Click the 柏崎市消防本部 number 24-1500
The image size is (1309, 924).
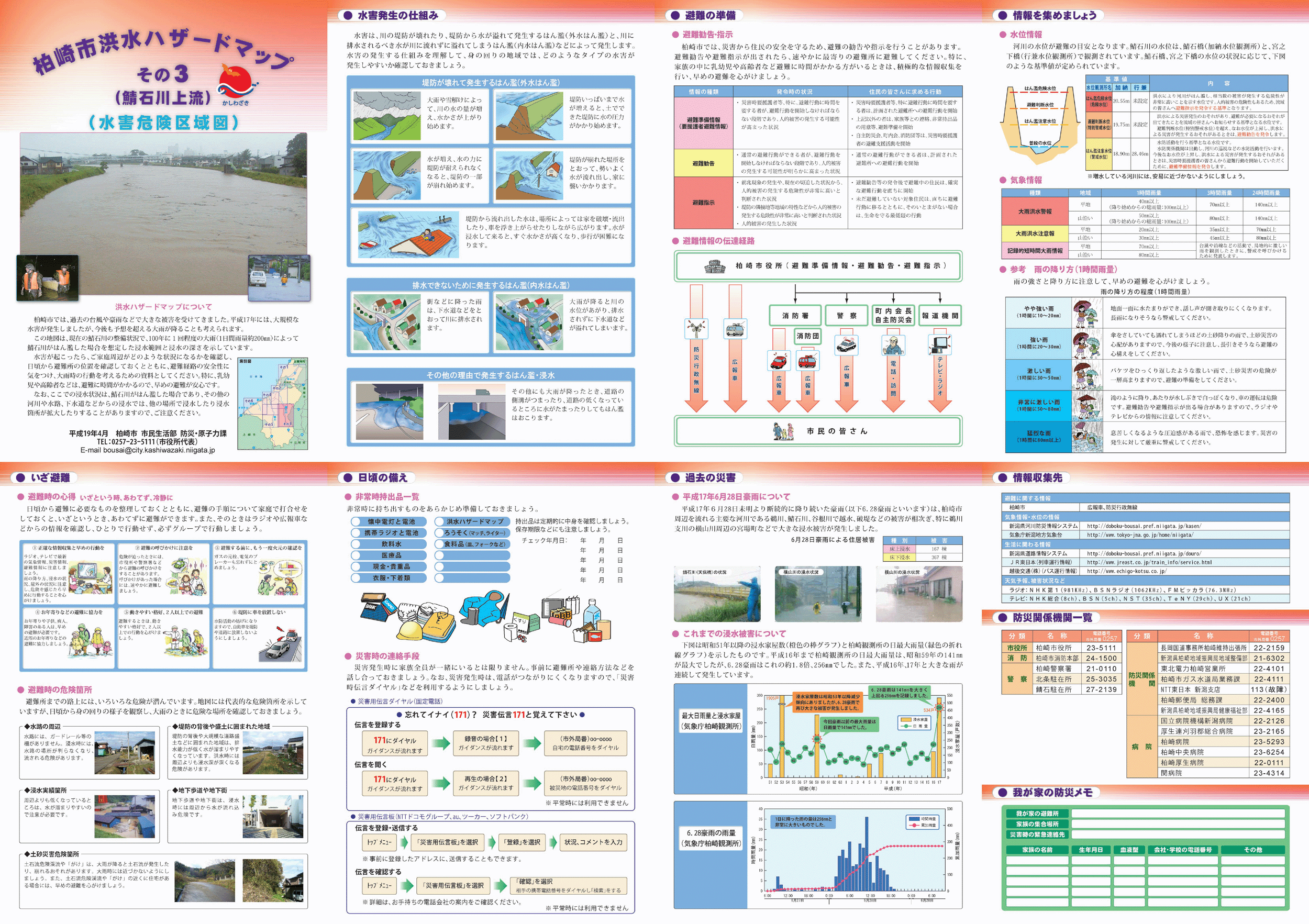coord(1101,658)
